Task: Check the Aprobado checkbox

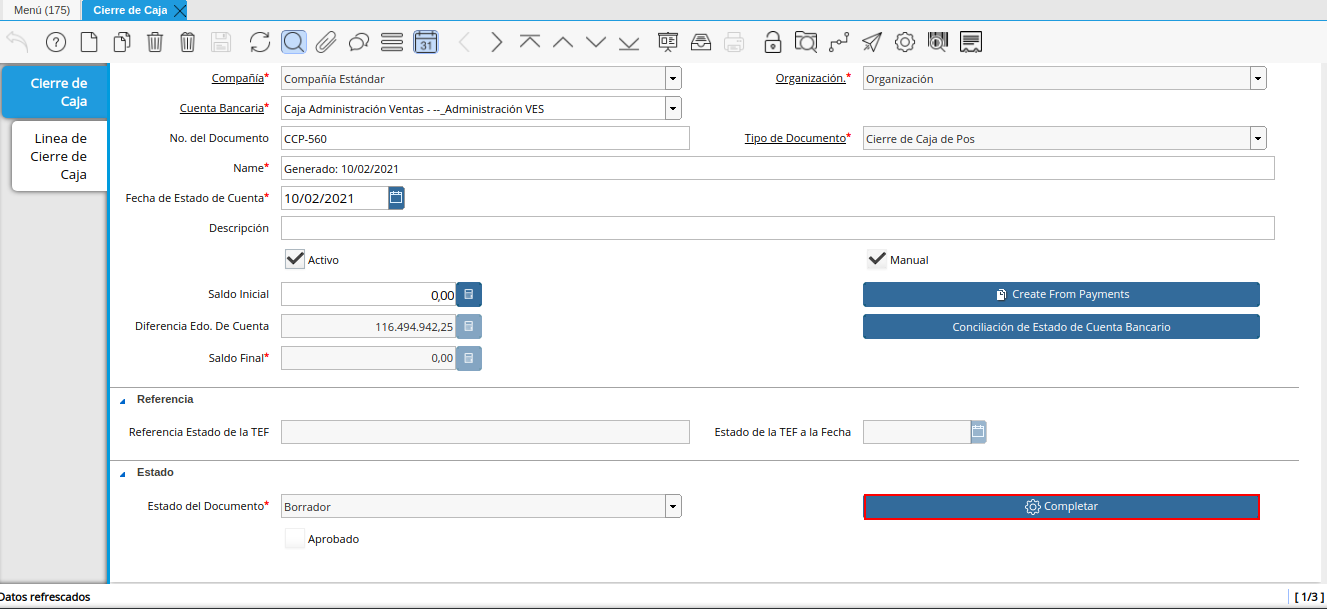Action: (x=295, y=539)
